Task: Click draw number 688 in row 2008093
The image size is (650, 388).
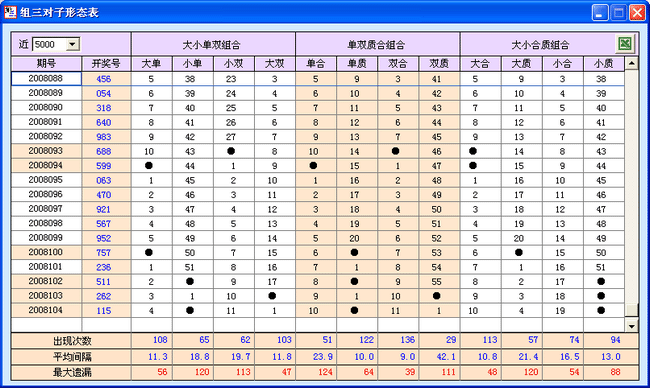Action: 104,151
